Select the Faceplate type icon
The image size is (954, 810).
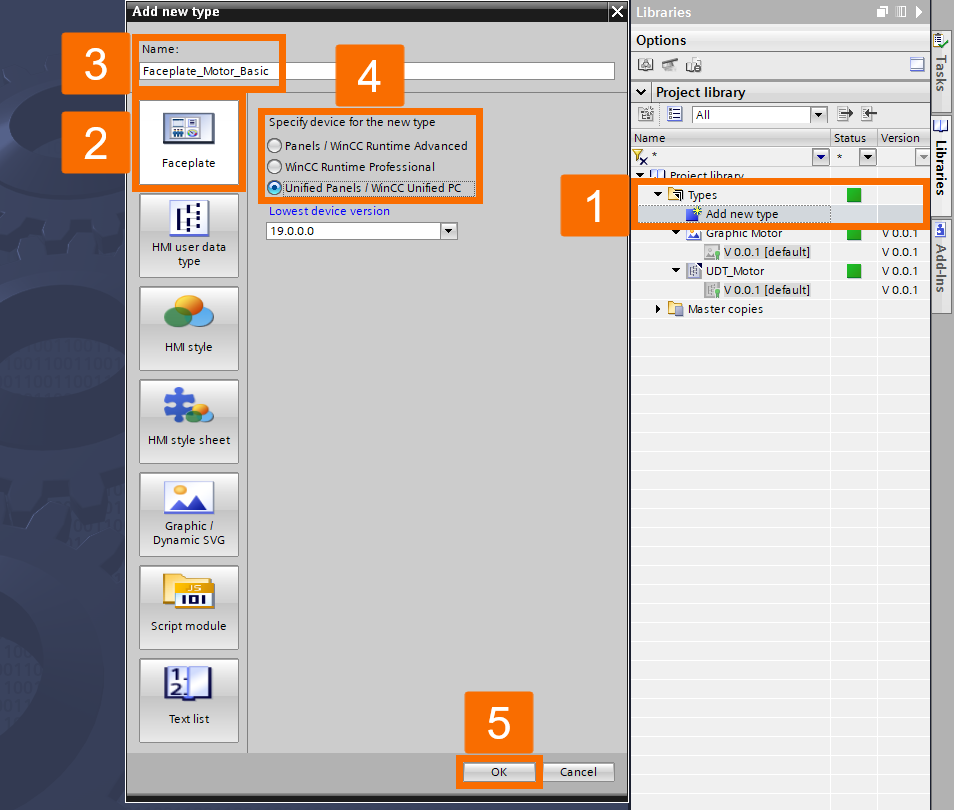coord(188,140)
